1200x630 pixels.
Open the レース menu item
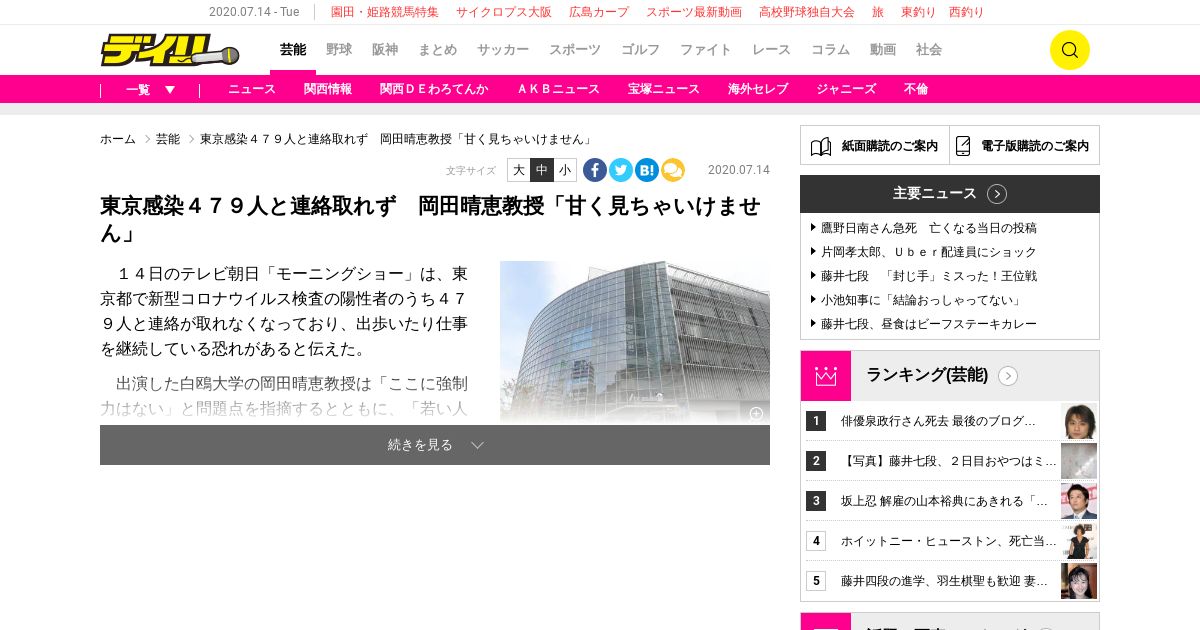[771, 50]
